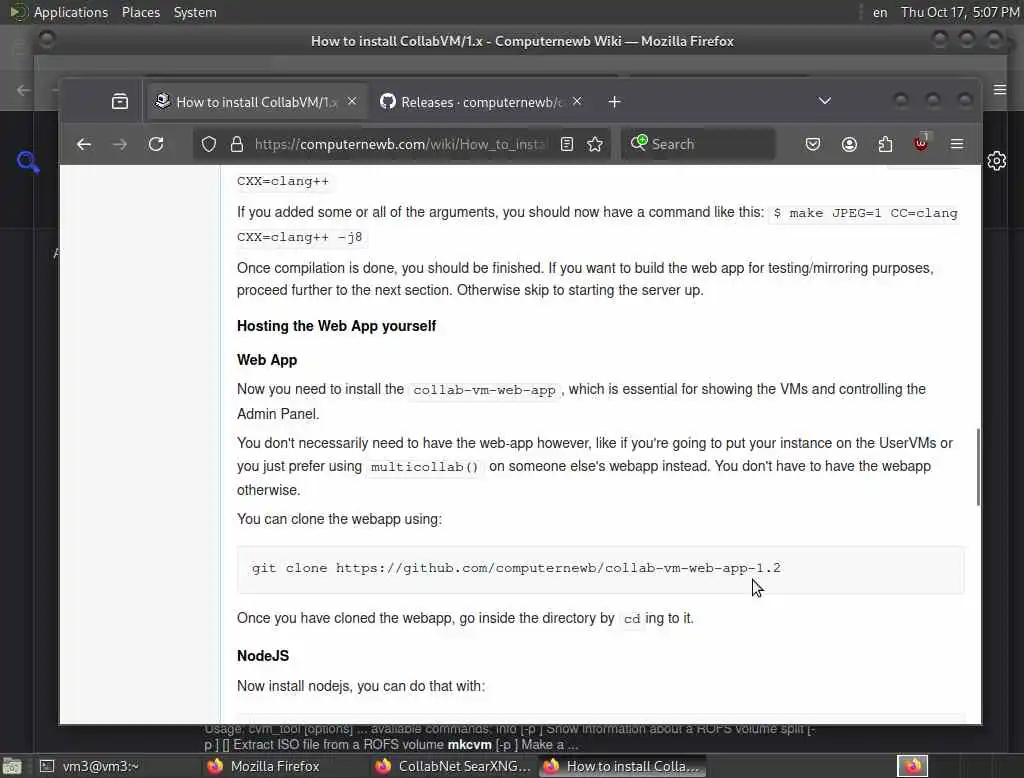The image size is (1024, 778).
Task: Switch to How to install Colla taskbar entry
Action: click(x=622, y=766)
